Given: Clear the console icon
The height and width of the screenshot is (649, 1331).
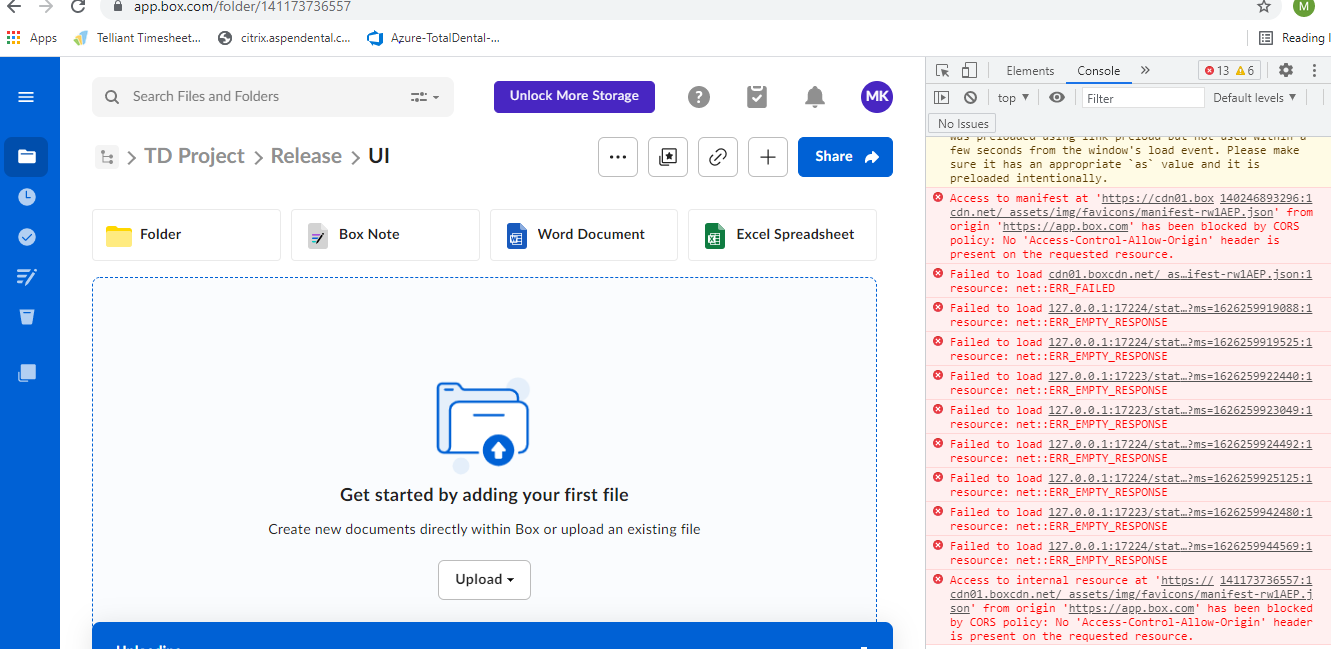Looking at the screenshot, I should (x=970, y=98).
